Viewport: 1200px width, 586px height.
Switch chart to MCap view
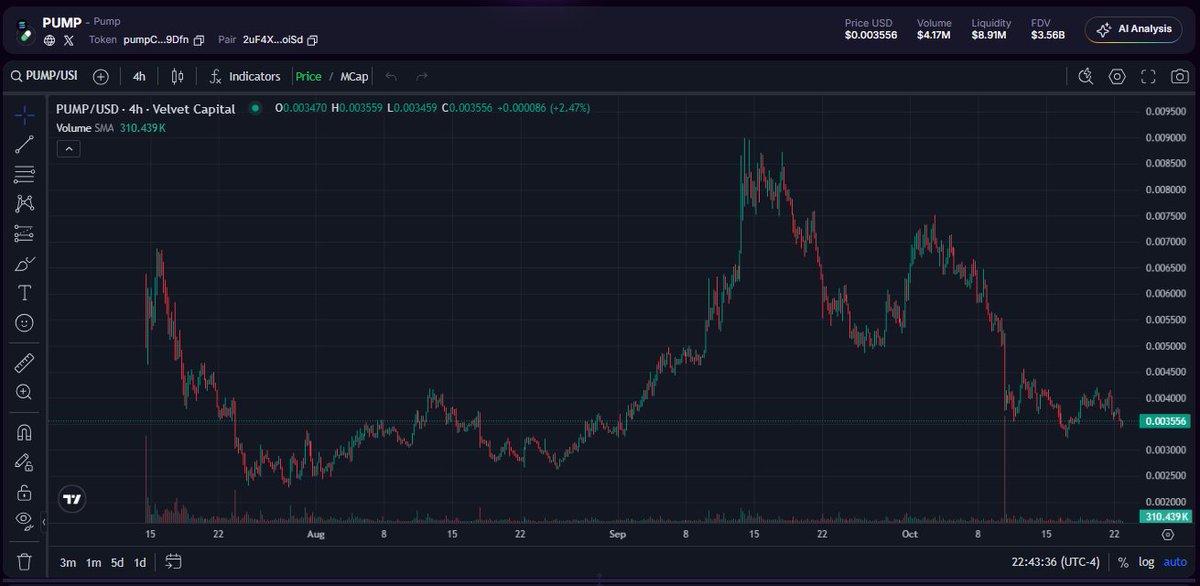click(x=353, y=76)
